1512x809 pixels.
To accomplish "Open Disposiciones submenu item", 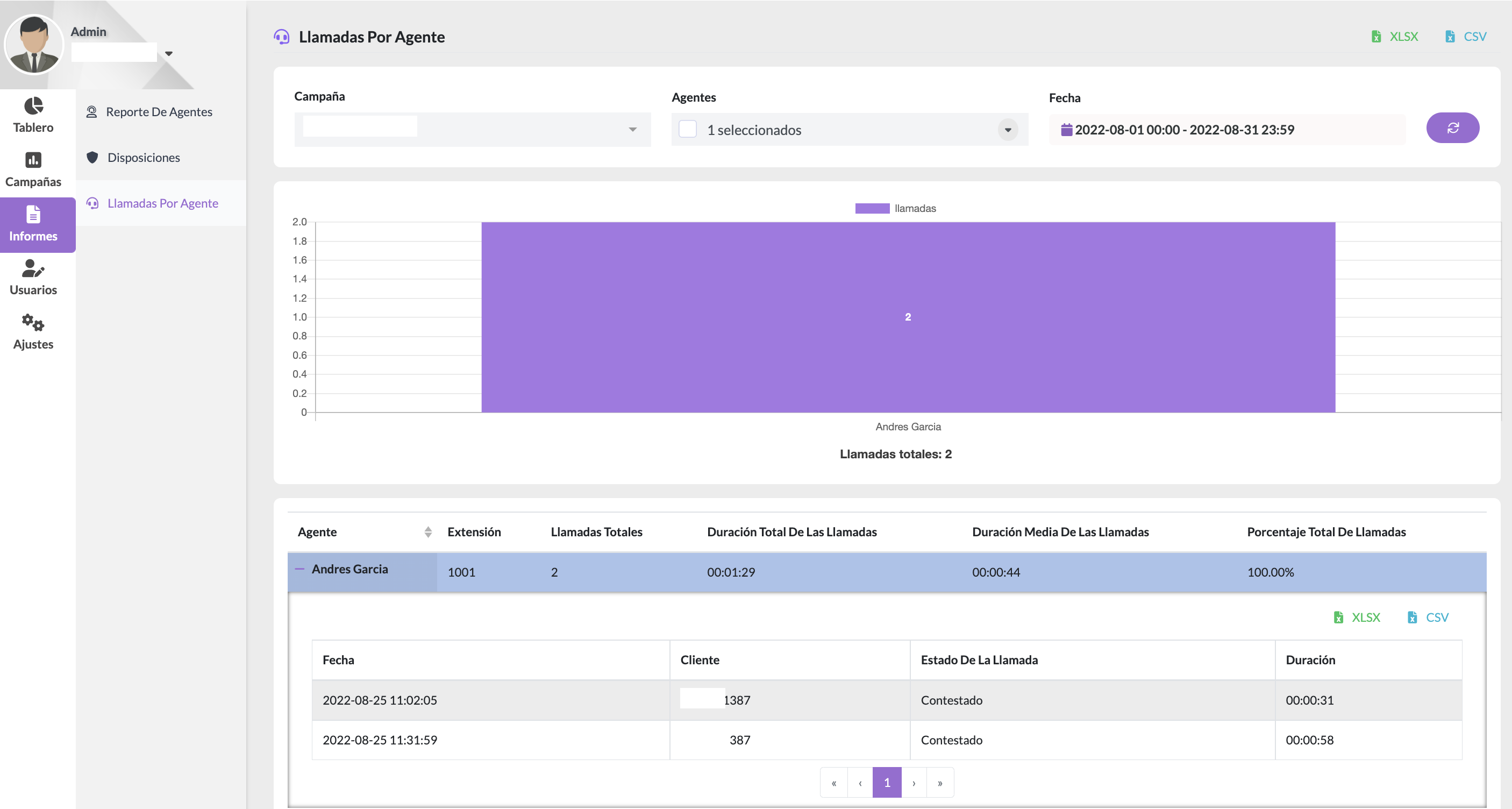I will click(x=143, y=158).
